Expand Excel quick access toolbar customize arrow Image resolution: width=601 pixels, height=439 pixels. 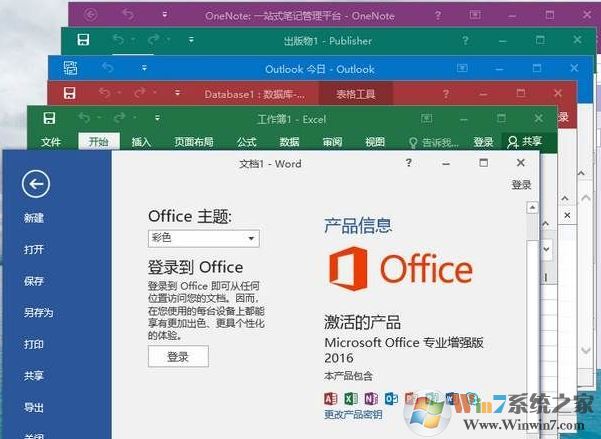pos(158,118)
